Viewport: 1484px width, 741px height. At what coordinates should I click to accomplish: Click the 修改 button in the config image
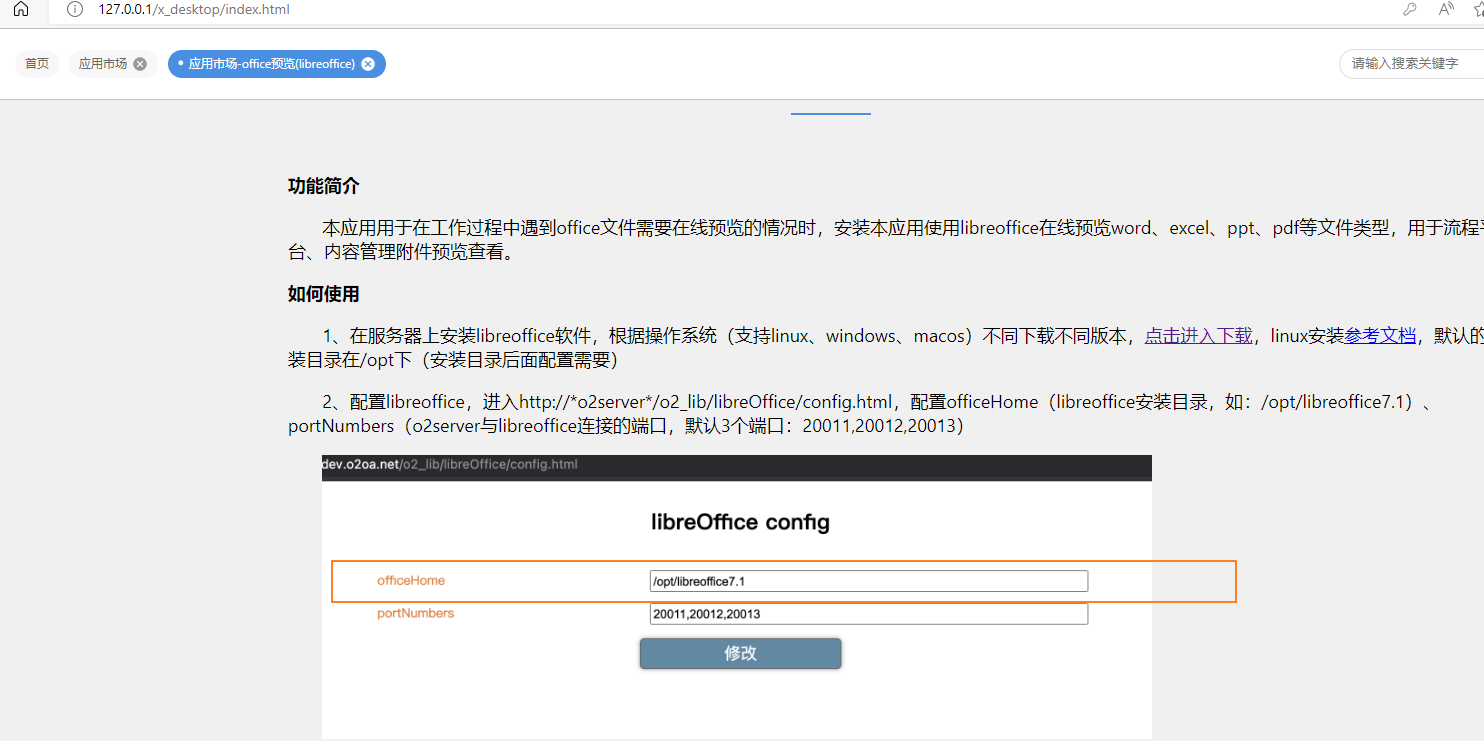coord(740,654)
